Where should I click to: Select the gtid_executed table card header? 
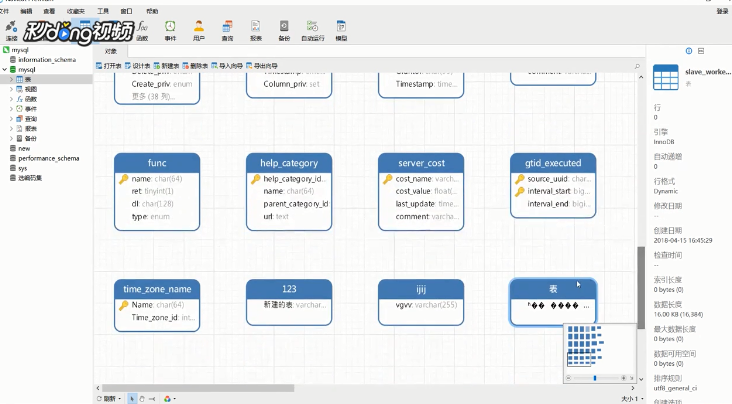click(x=553, y=163)
